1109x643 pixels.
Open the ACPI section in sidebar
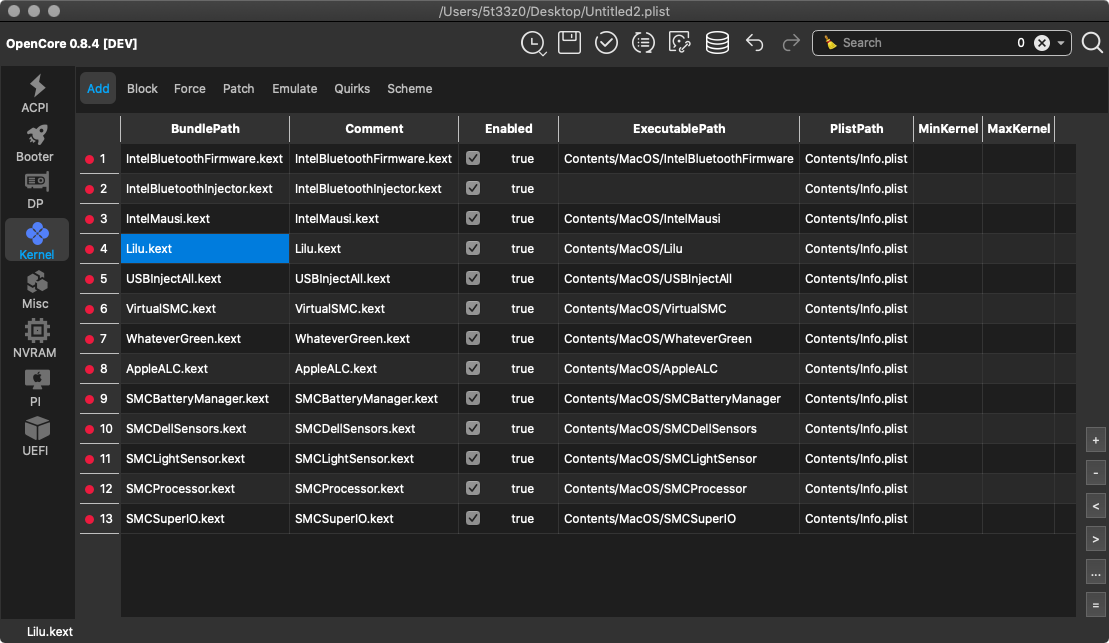click(x=35, y=94)
